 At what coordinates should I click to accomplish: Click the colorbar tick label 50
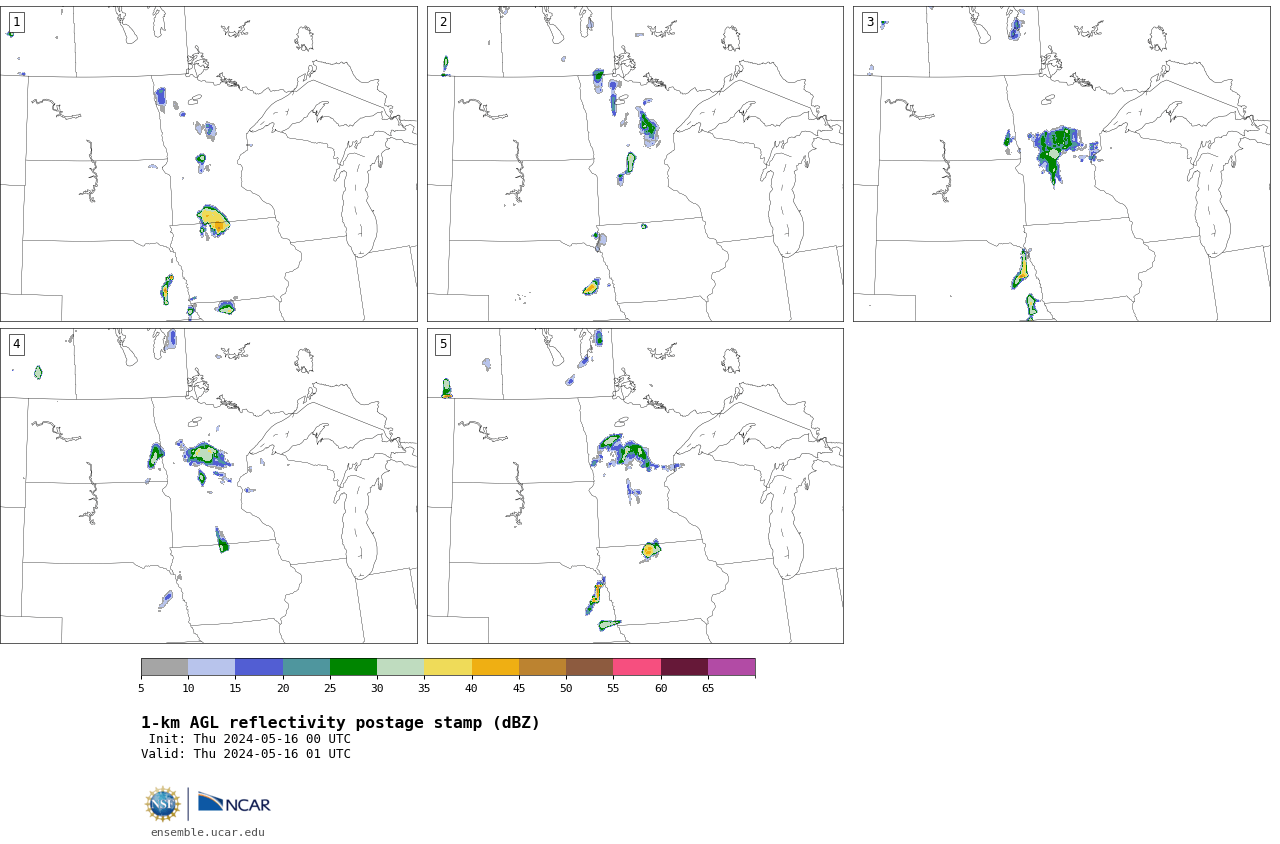click(x=566, y=688)
